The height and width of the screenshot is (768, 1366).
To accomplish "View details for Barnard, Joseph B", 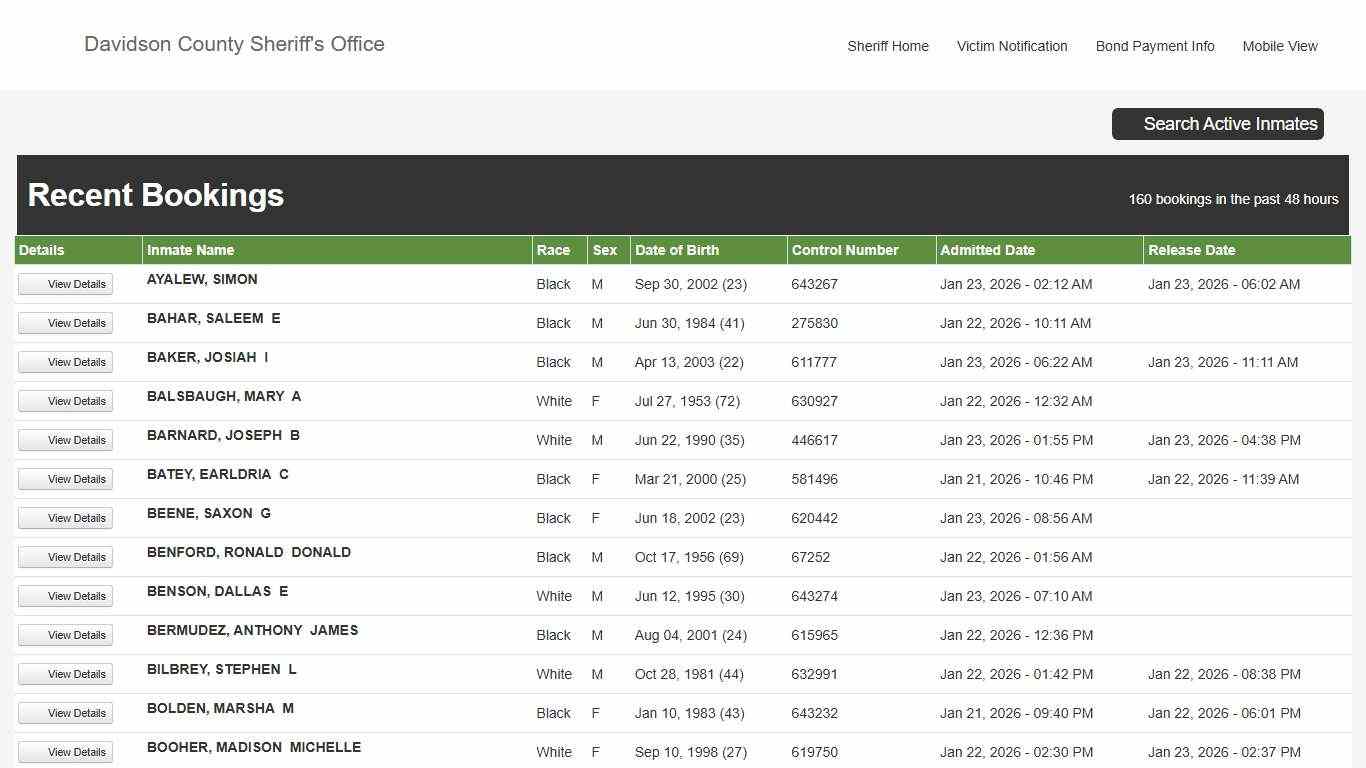I will click(66, 440).
